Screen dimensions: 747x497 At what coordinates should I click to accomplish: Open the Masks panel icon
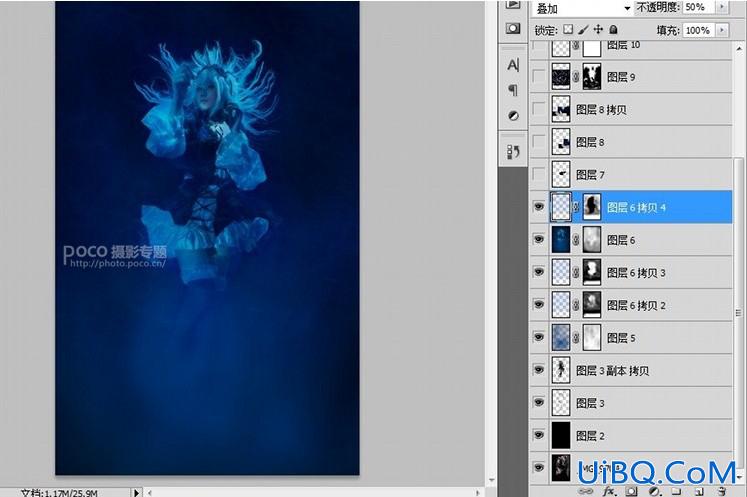pos(513,28)
